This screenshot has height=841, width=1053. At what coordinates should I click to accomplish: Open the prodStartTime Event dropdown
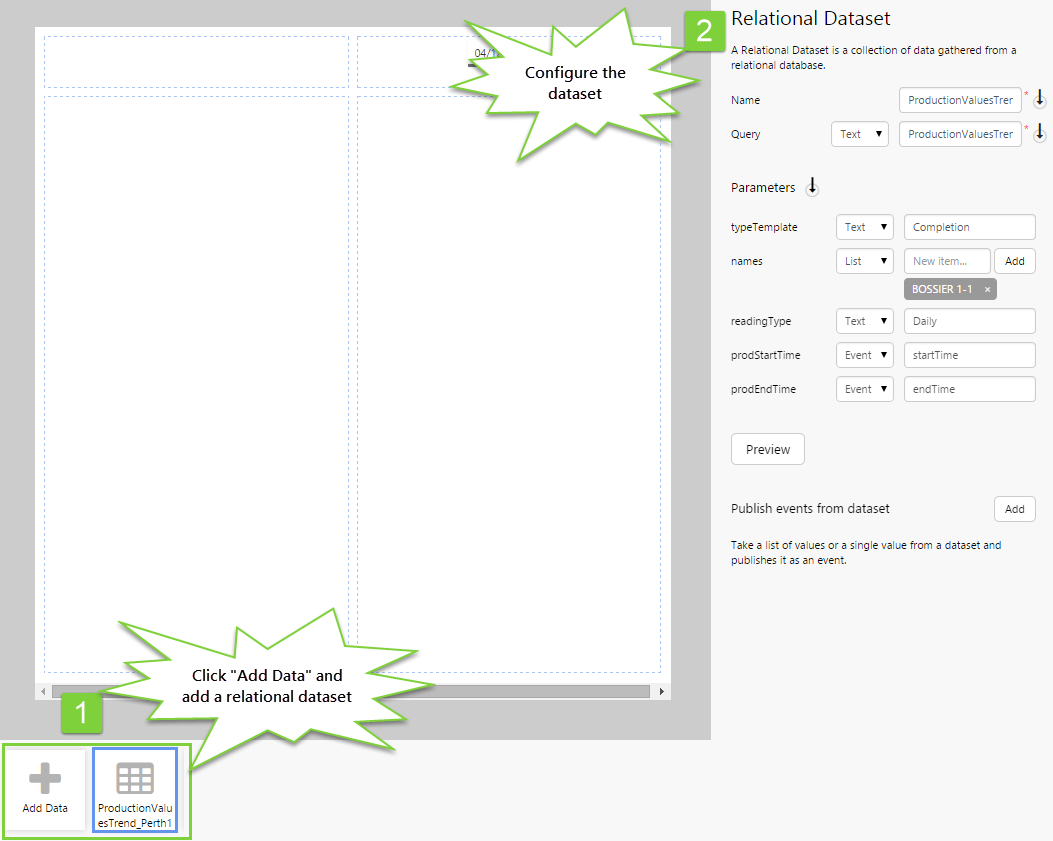[864, 355]
